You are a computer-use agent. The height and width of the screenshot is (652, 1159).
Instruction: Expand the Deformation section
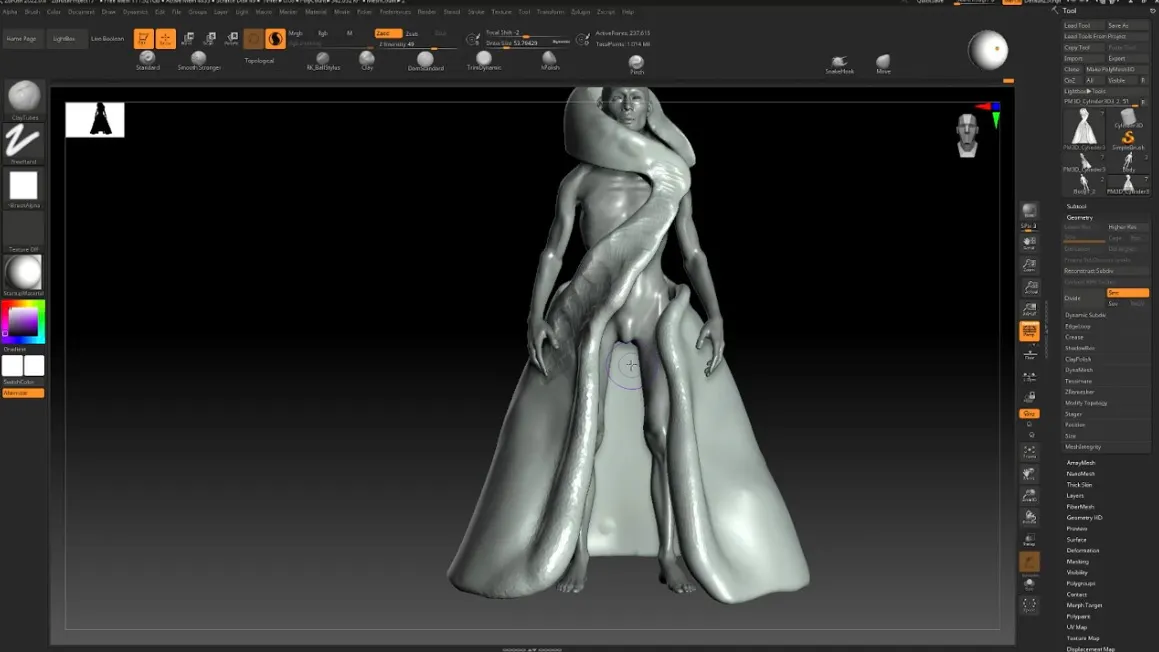point(1082,550)
